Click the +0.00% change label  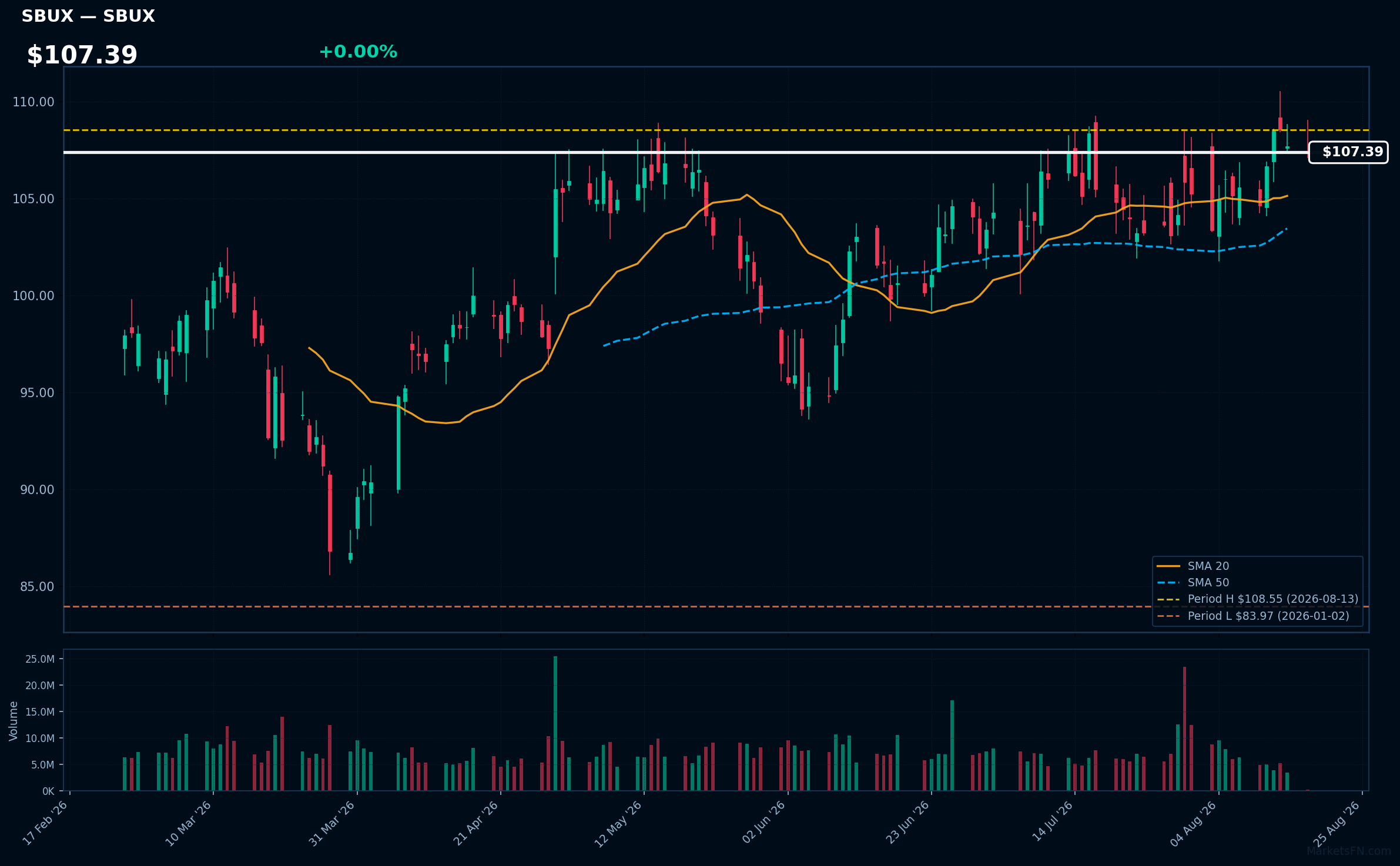pos(358,52)
